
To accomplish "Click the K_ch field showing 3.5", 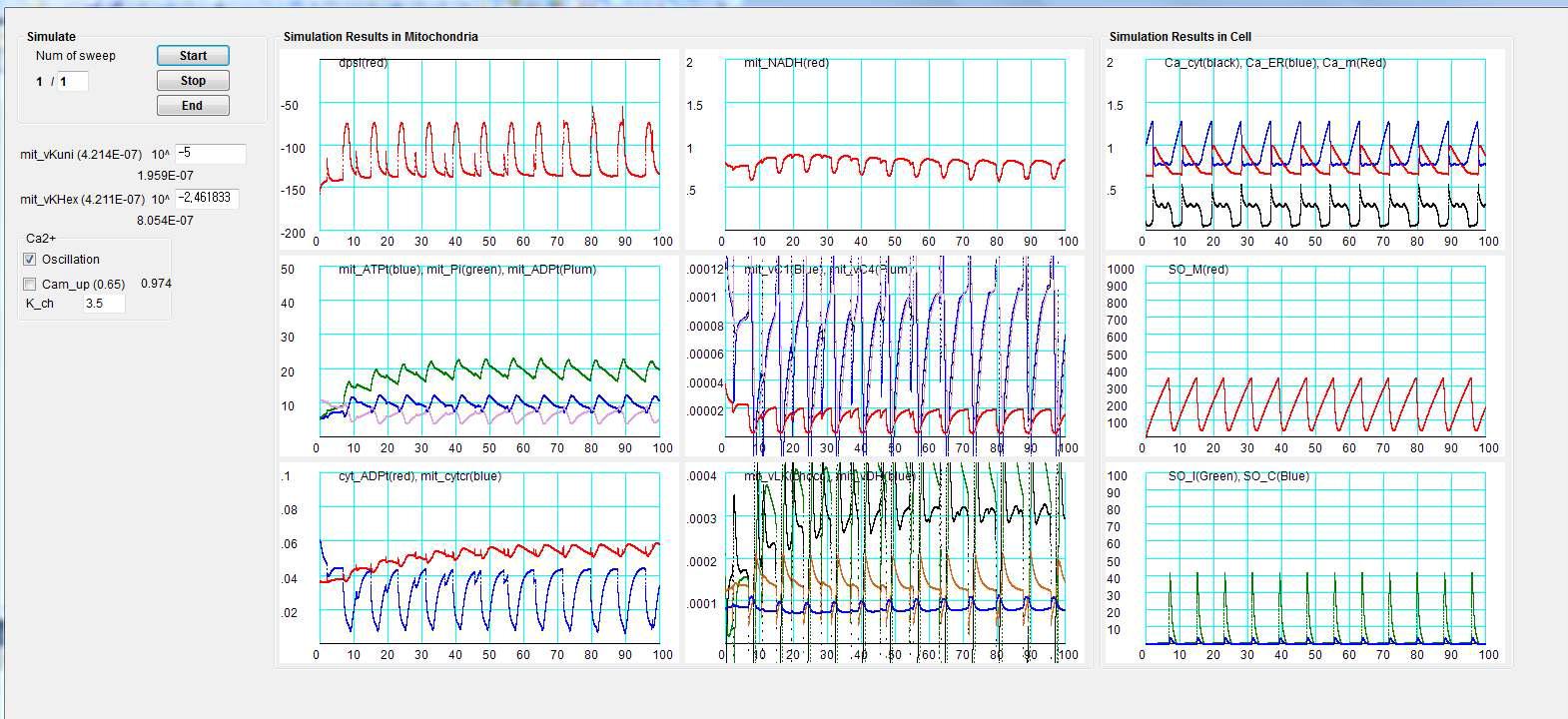I will tap(104, 303).
